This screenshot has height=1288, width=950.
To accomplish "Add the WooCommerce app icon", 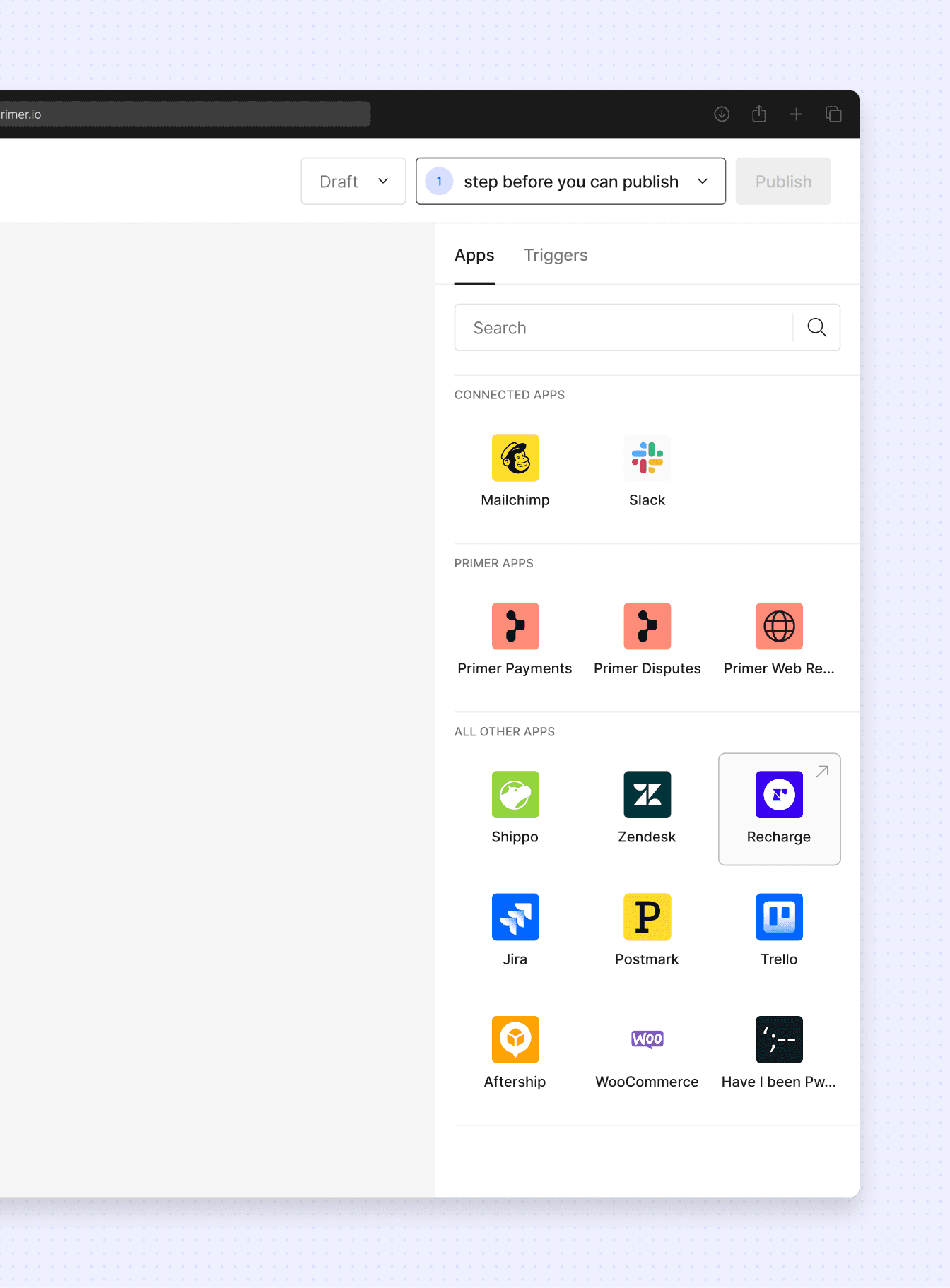I will [647, 1039].
